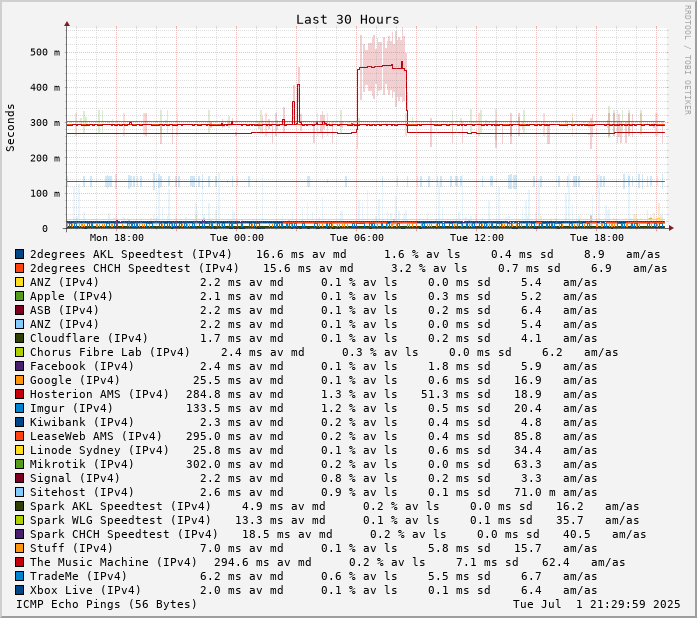Image resolution: width=697 pixels, height=618 pixels.
Task: Click the '400 m' y-axis tick label
Action: click(45, 87)
